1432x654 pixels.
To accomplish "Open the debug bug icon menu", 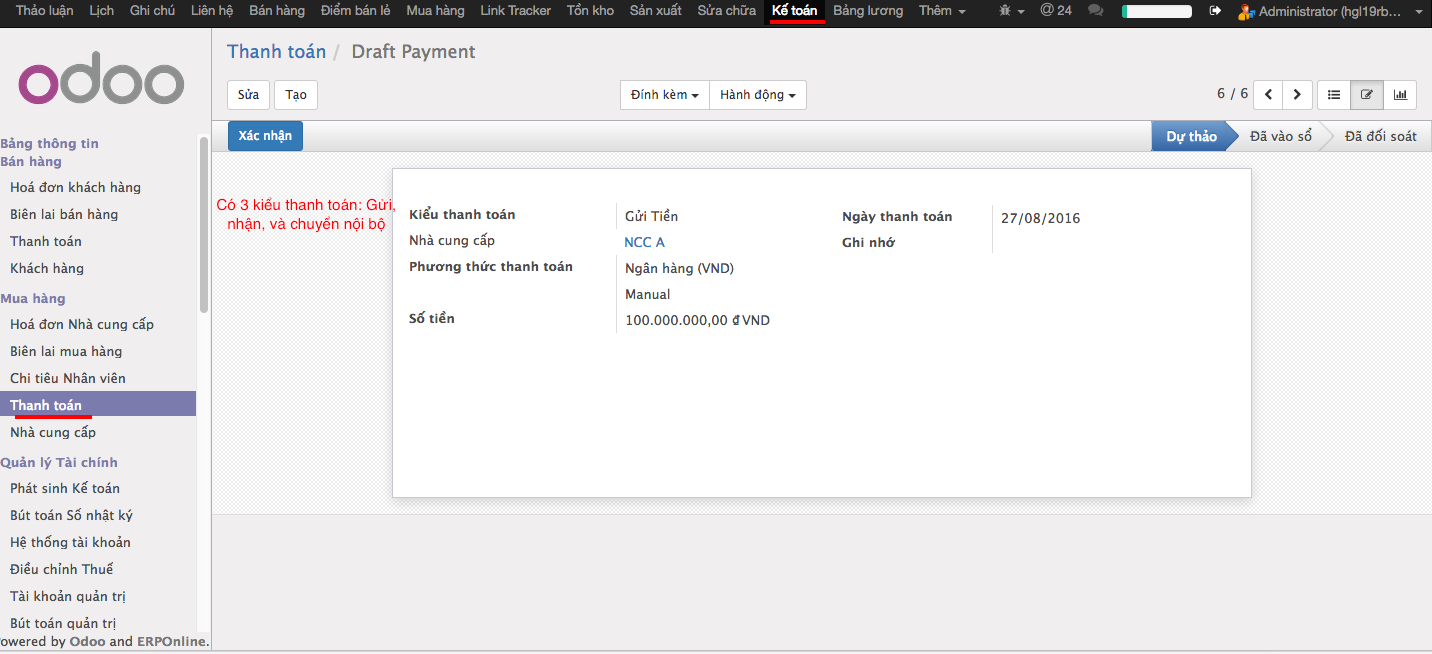I will pos(1011,11).
